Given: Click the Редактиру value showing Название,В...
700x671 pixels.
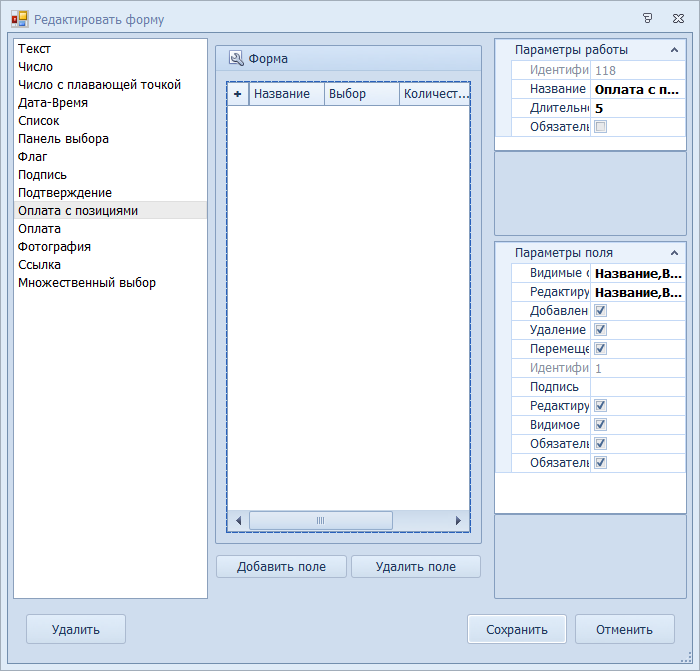Looking at the screenshot, I should (638, 292).
